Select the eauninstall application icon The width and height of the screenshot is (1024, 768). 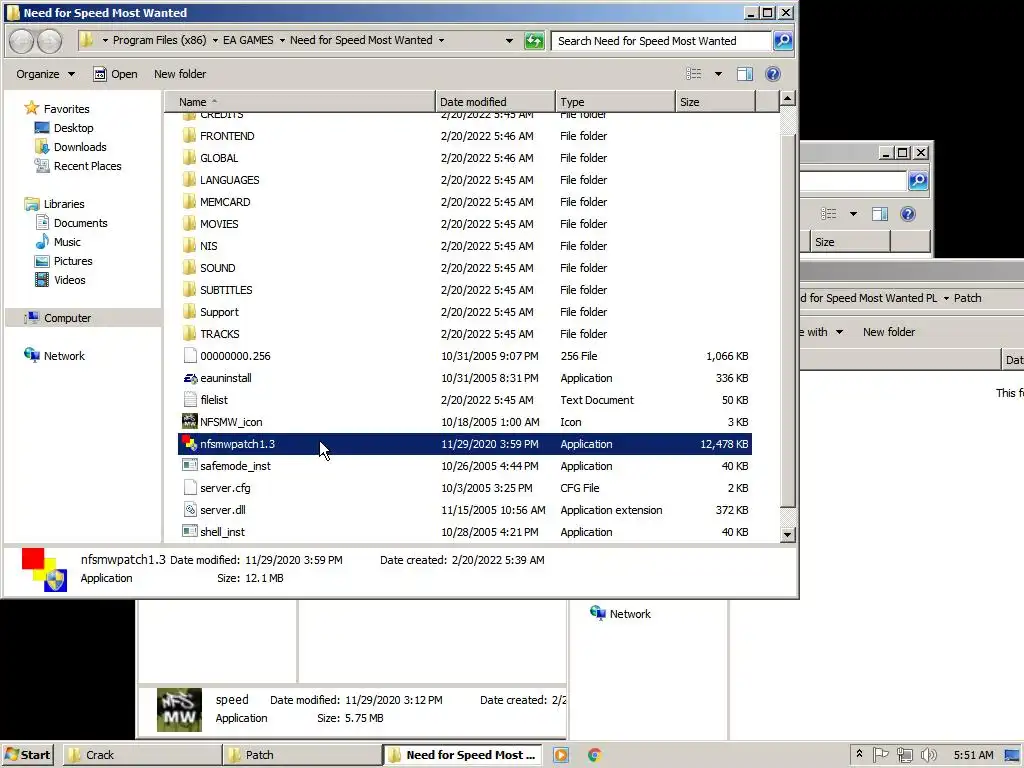coord(190,378)
